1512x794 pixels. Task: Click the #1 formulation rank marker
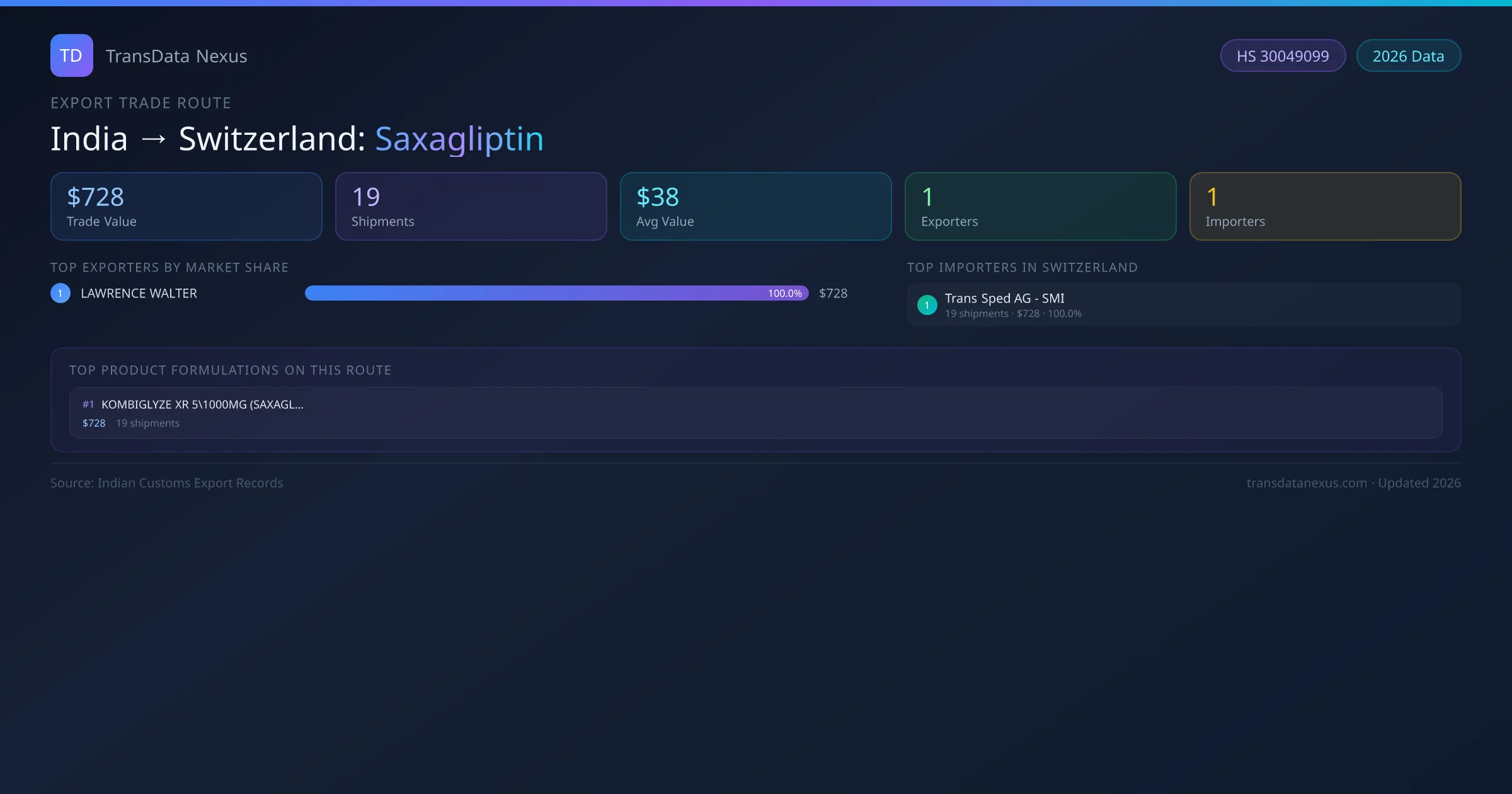click(x=88, y=405)
